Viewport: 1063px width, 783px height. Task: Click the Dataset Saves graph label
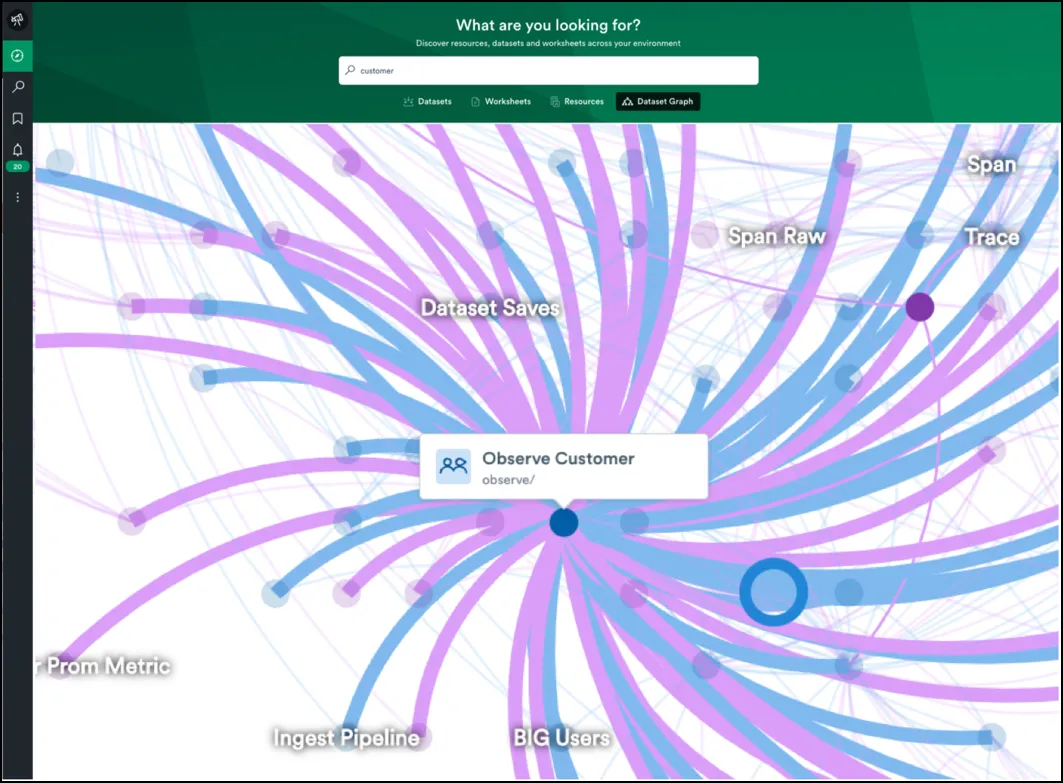pos(489,308)
